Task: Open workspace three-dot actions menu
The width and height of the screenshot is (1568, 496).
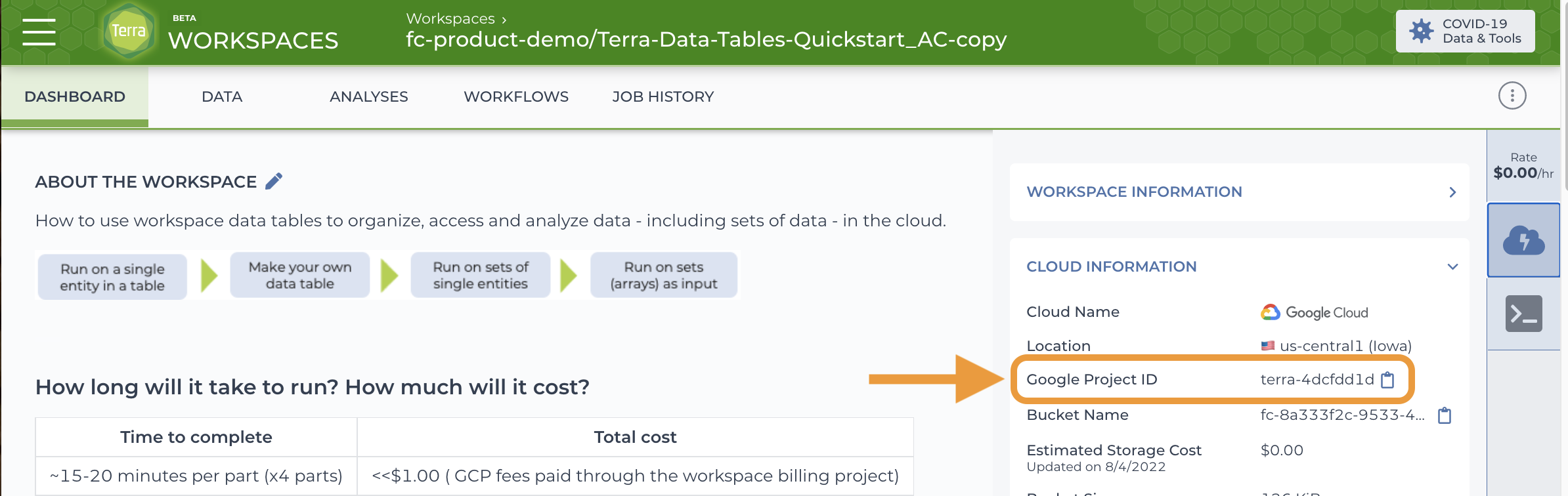Action: point(1512,96)
